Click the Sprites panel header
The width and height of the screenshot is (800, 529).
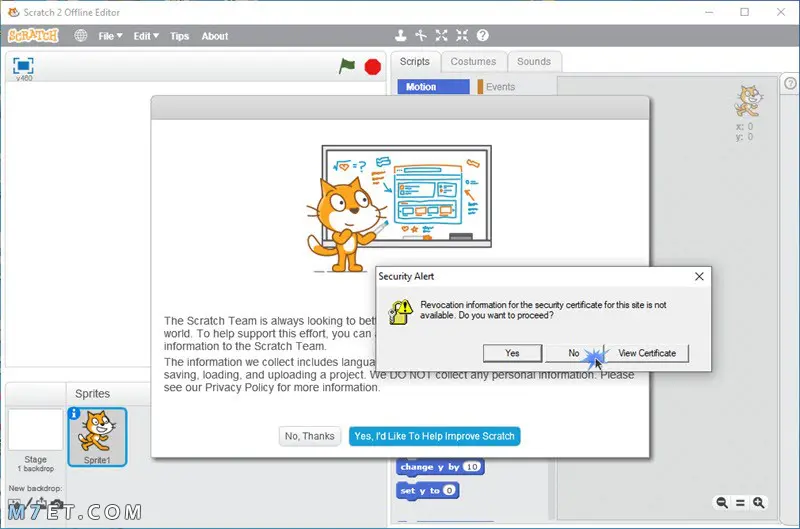pyautogui.click(x=92, y=394)
